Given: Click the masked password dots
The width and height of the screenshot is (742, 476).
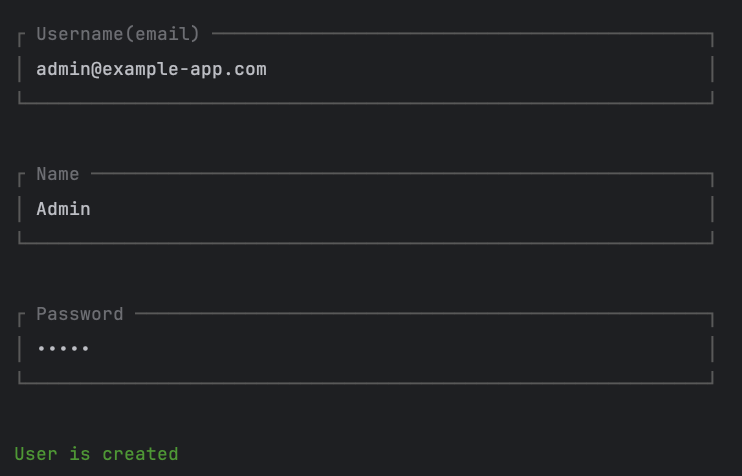Looking at the screenshot, I should click(63, 349).
